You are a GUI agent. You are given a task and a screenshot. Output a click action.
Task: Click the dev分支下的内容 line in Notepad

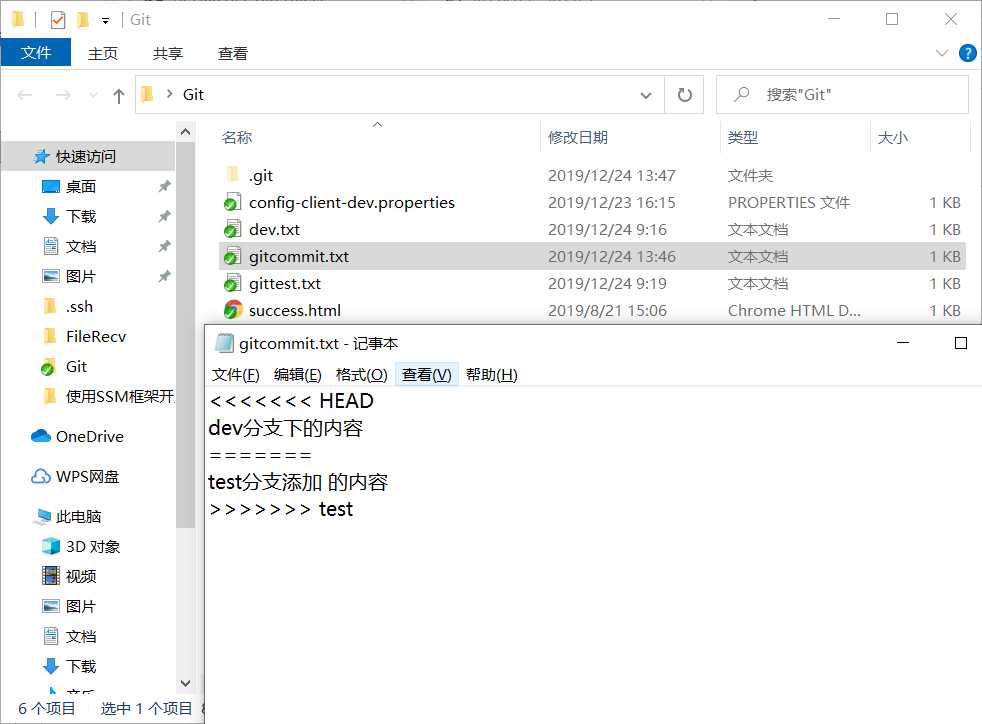tap(286, 428)
